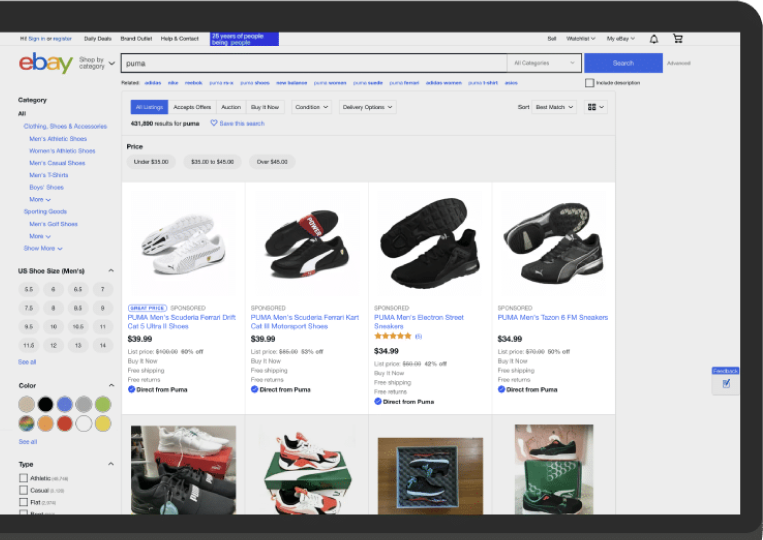
Task: Click the grid view layout icon
Action: (596, 107)
